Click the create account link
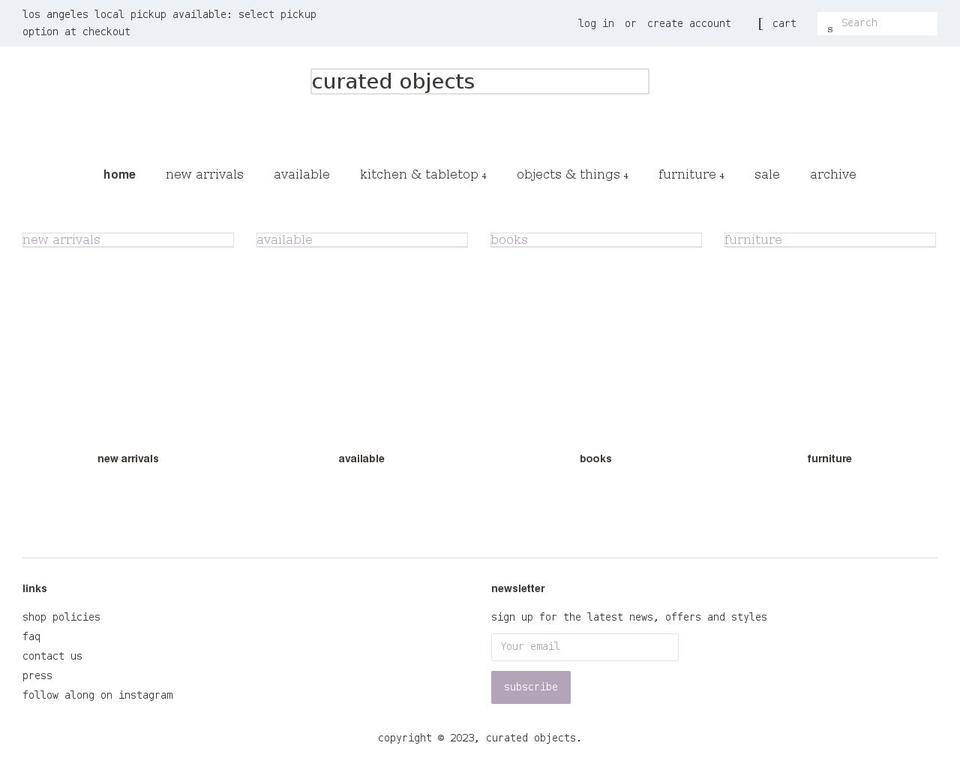 (x=689, y=23)
